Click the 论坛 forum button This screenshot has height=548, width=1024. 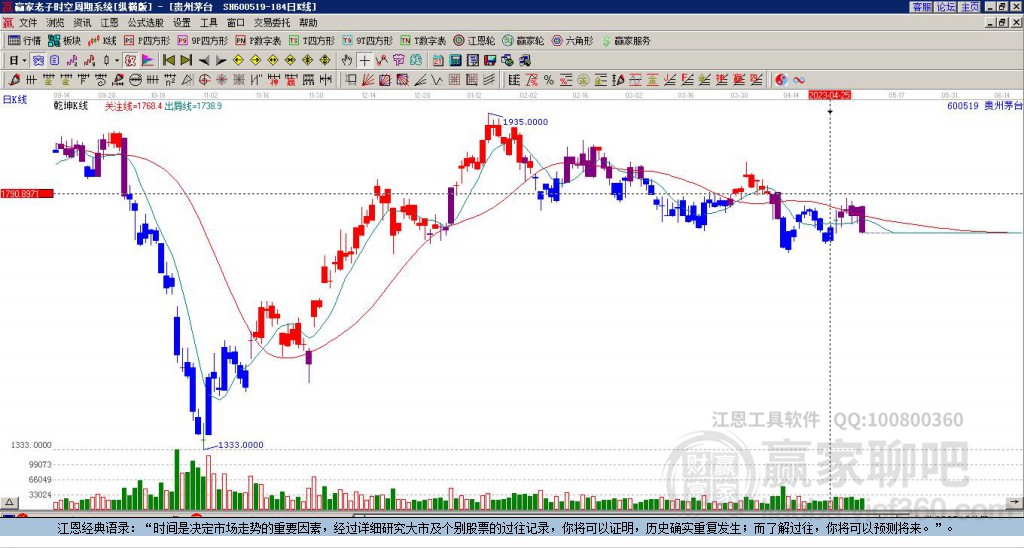[946, 7]
